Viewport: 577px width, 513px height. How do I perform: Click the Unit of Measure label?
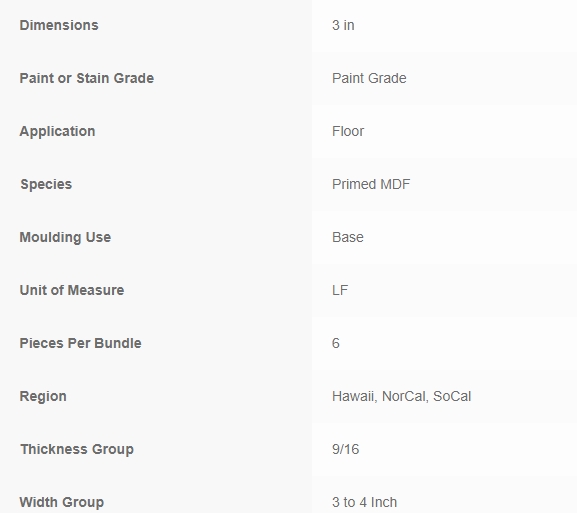(72, 290)
